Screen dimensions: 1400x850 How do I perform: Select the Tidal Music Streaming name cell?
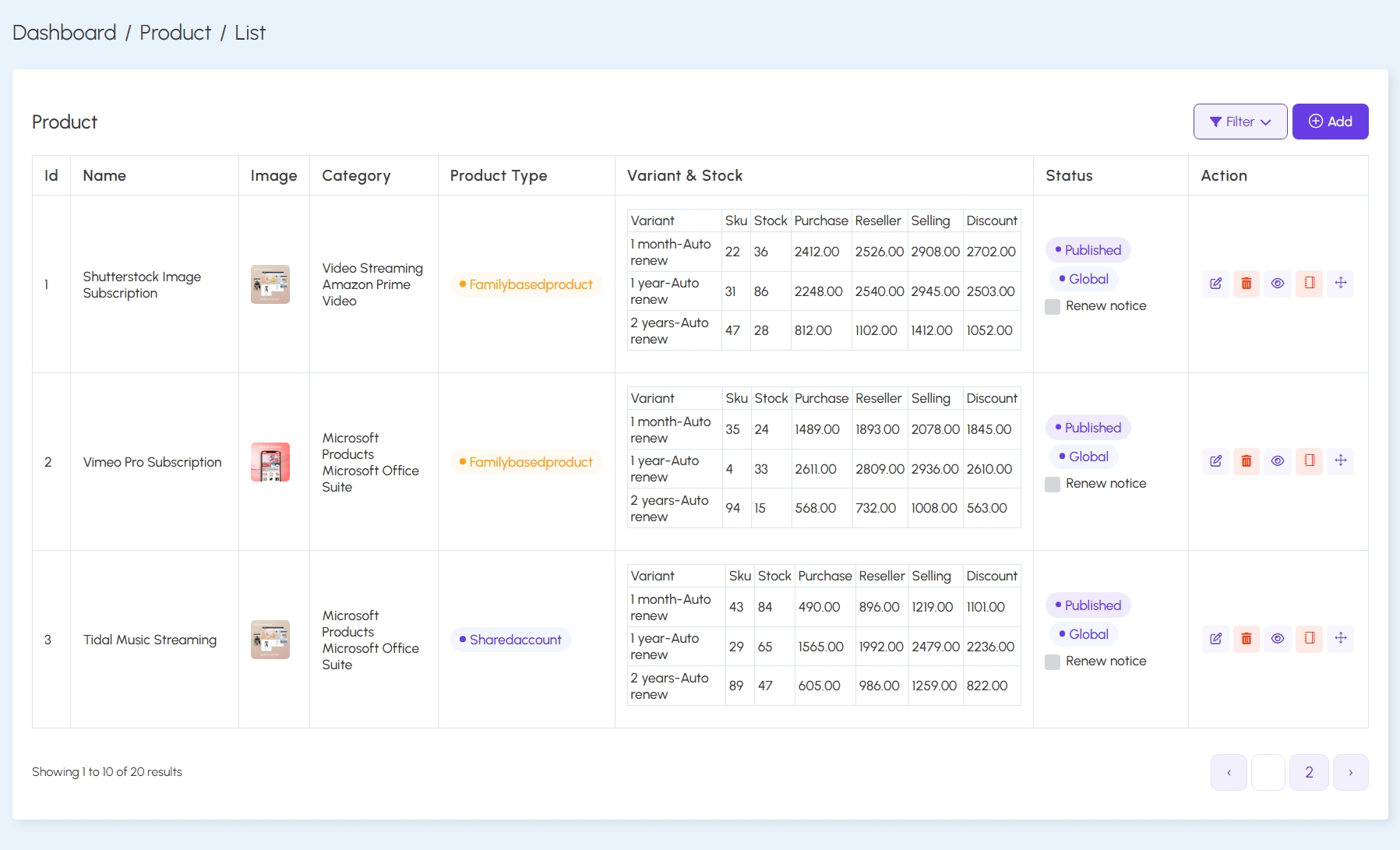[154, 640]
